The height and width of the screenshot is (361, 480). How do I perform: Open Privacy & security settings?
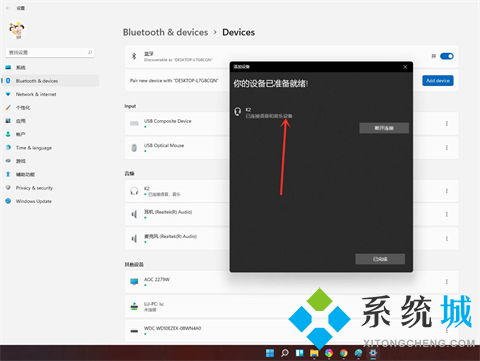34,188
